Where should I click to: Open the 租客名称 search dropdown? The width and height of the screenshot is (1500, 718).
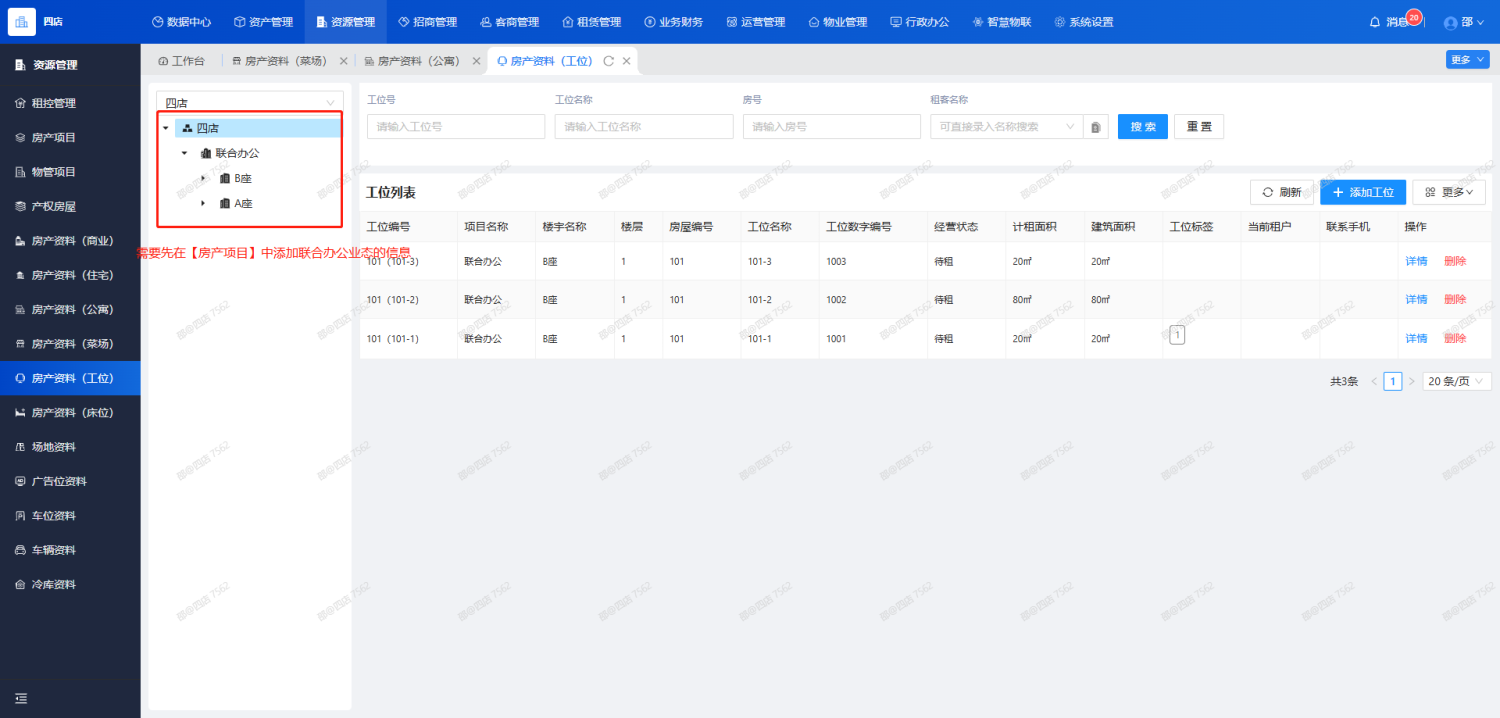click(x=1006, y=127)
